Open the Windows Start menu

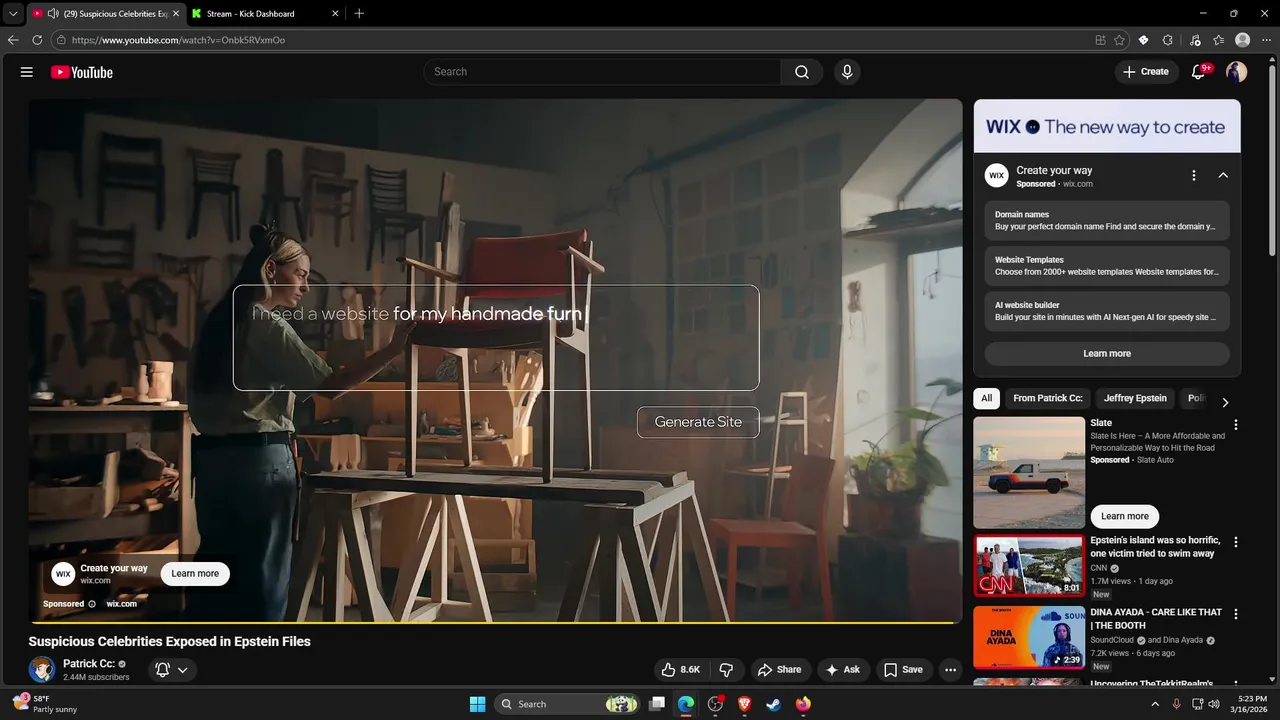point(477,704)
